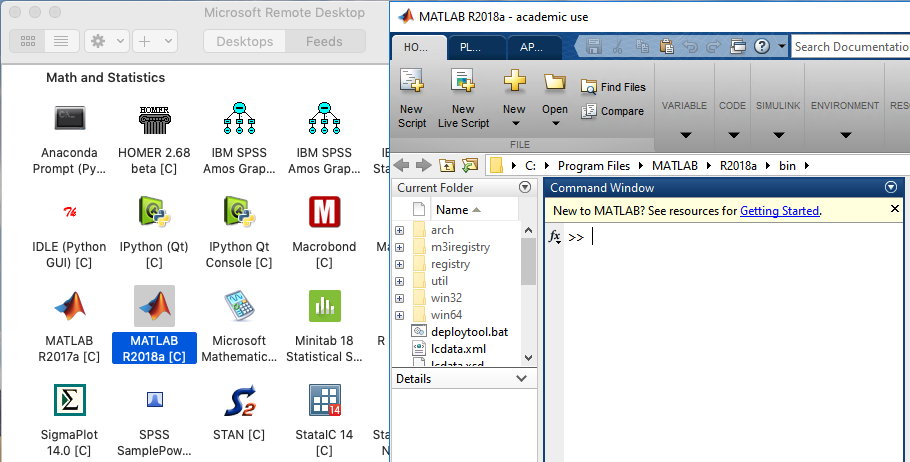This screenshot has height=462, width=910.
Task: Select MATLAB R2018a app icon
Action: pos(154,306)
